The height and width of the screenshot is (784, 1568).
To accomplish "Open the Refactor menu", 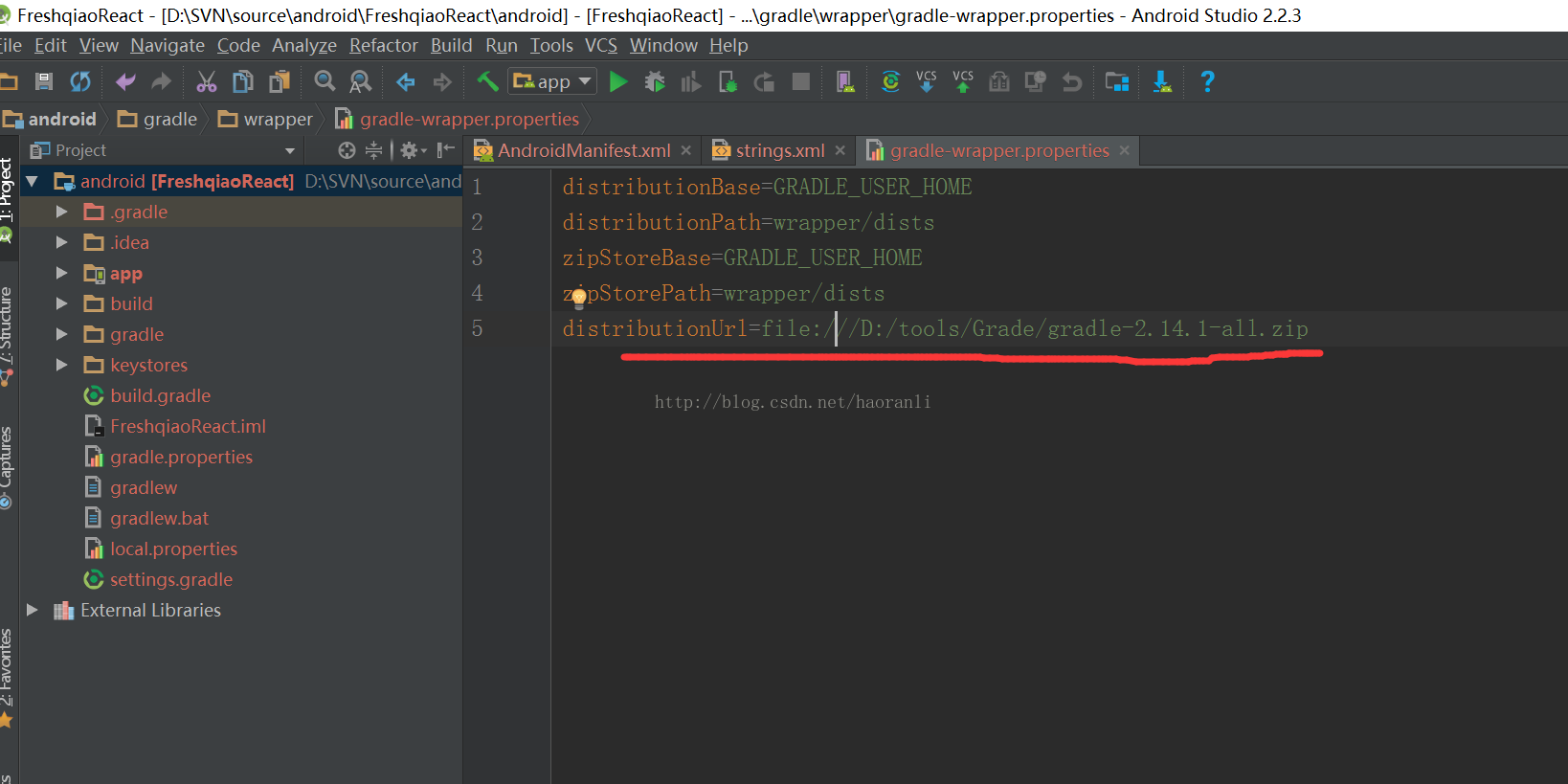I will [384, 45].
